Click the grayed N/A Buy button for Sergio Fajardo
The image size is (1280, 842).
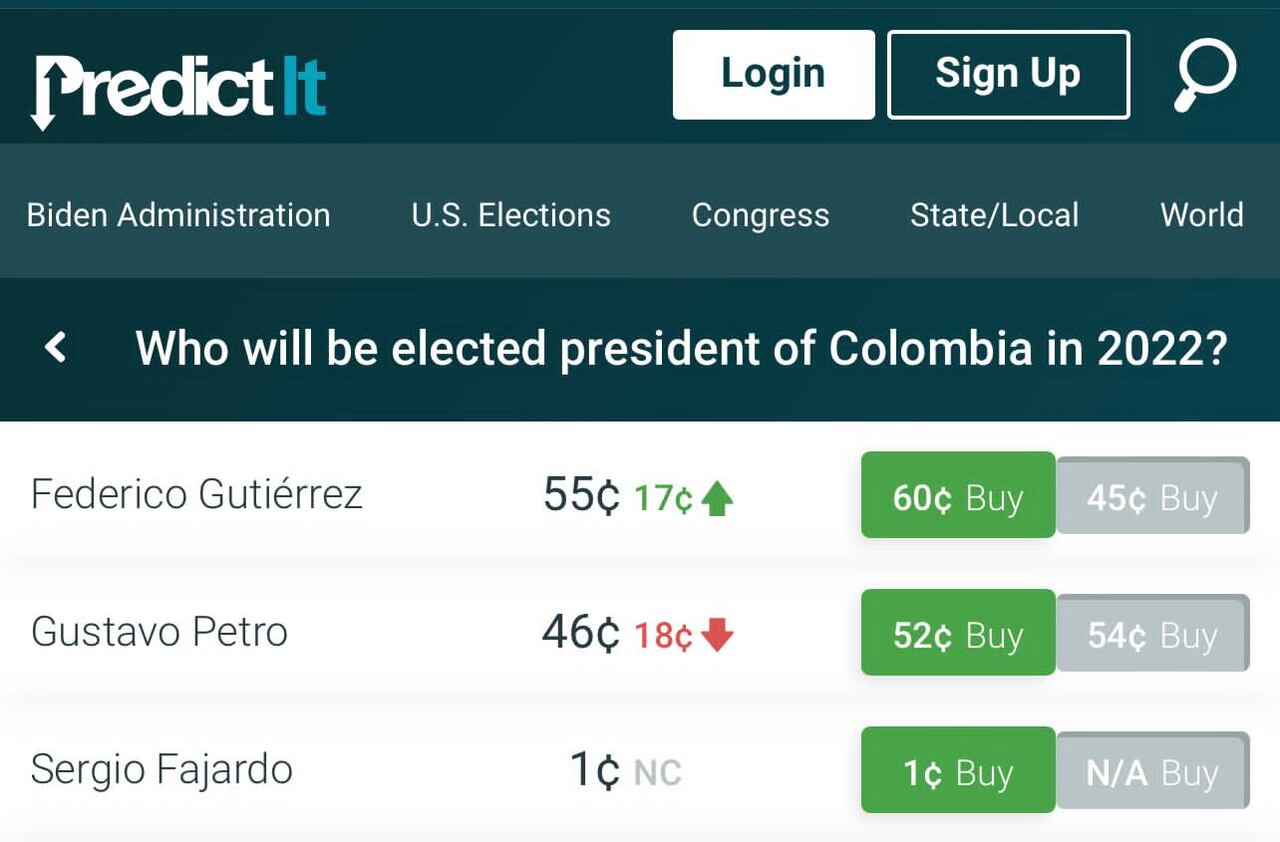click(x=1152, y=770)
